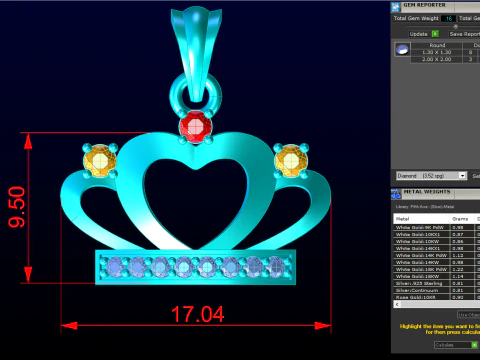Select the right yellow gem on the crown
Image resolution: width=480 pixels, height=360 pixels.
tap(291, 161)
